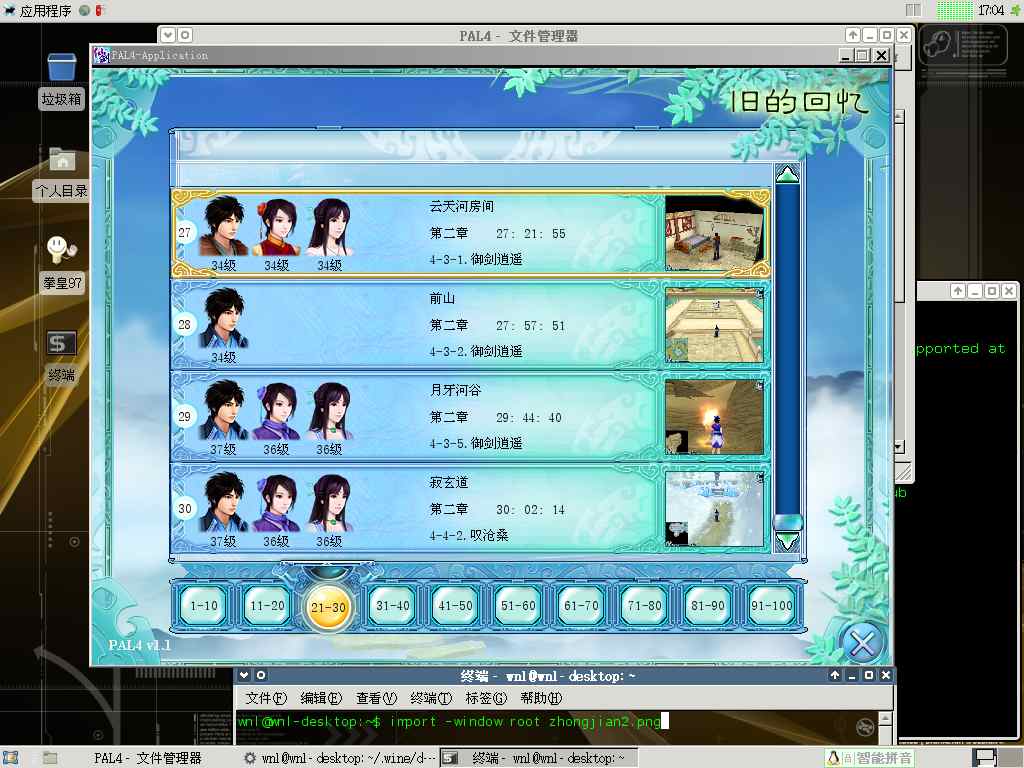This screenshot has height=768, width=1024.
Task: Select save slot 29 月牙河谷
Action: click(x=471, y=417)
